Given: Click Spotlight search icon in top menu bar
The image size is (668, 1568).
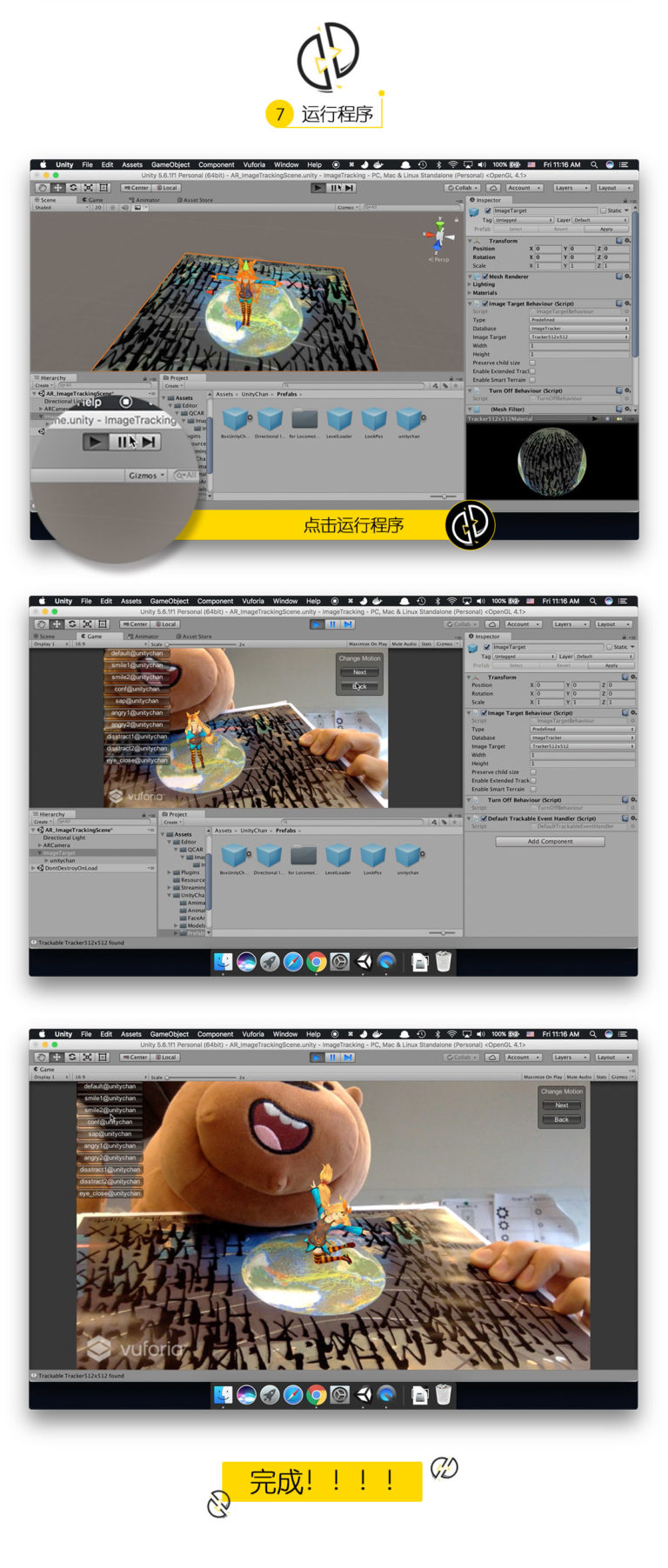Looking at the screenshot, I should click(594, 164).
